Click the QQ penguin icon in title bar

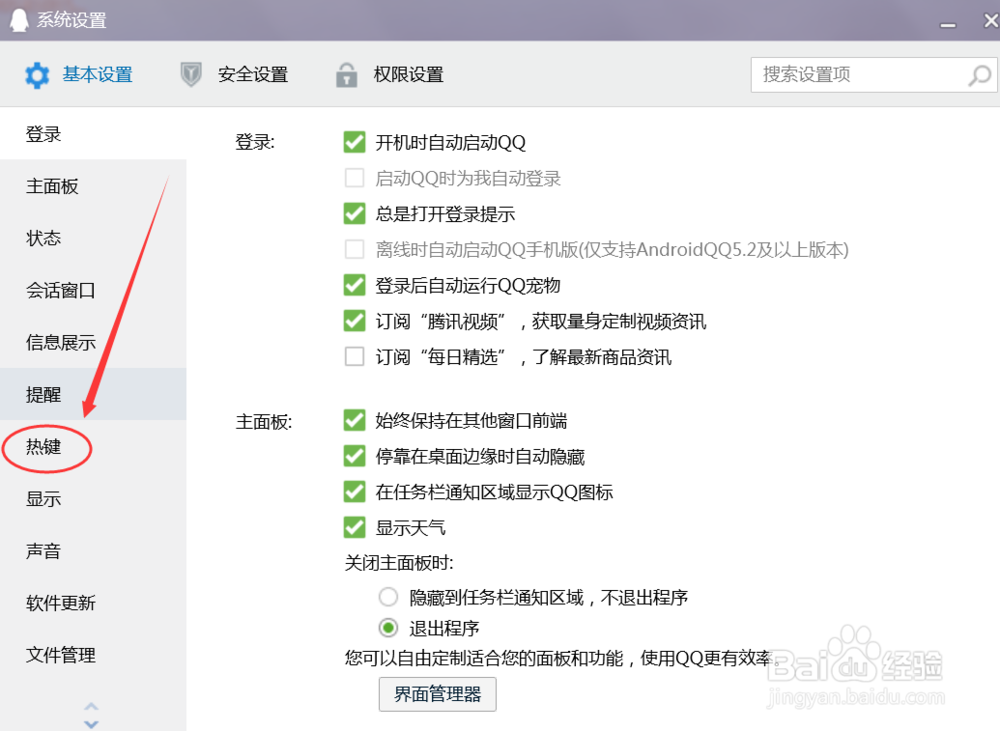(x=18, y=19)
